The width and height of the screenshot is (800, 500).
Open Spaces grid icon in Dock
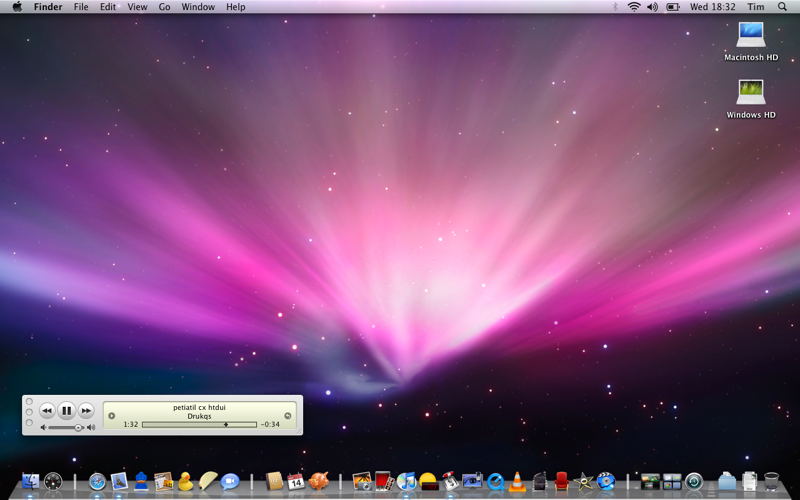click(x=672, y=482)
